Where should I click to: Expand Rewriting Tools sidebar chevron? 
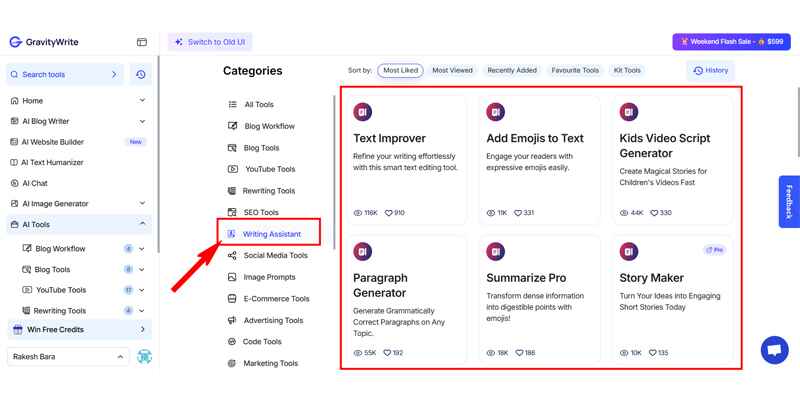click(x=141, y=311)
